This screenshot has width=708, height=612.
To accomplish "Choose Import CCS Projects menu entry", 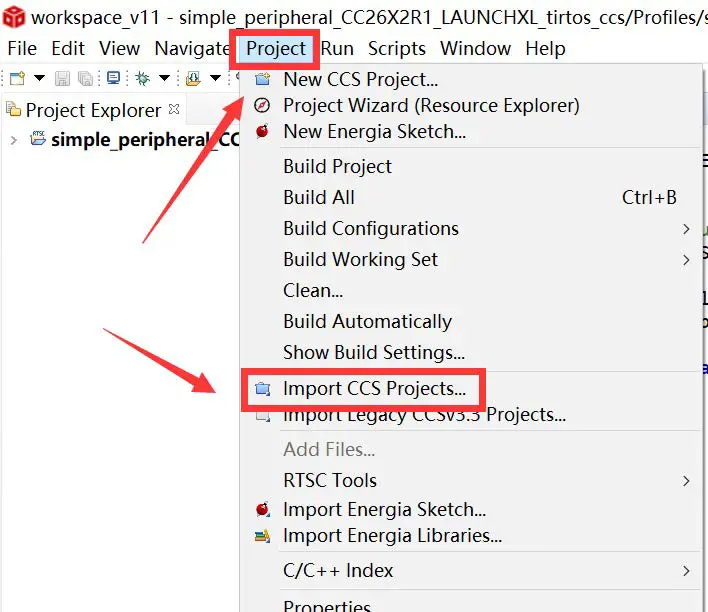I will pos(374,388).
